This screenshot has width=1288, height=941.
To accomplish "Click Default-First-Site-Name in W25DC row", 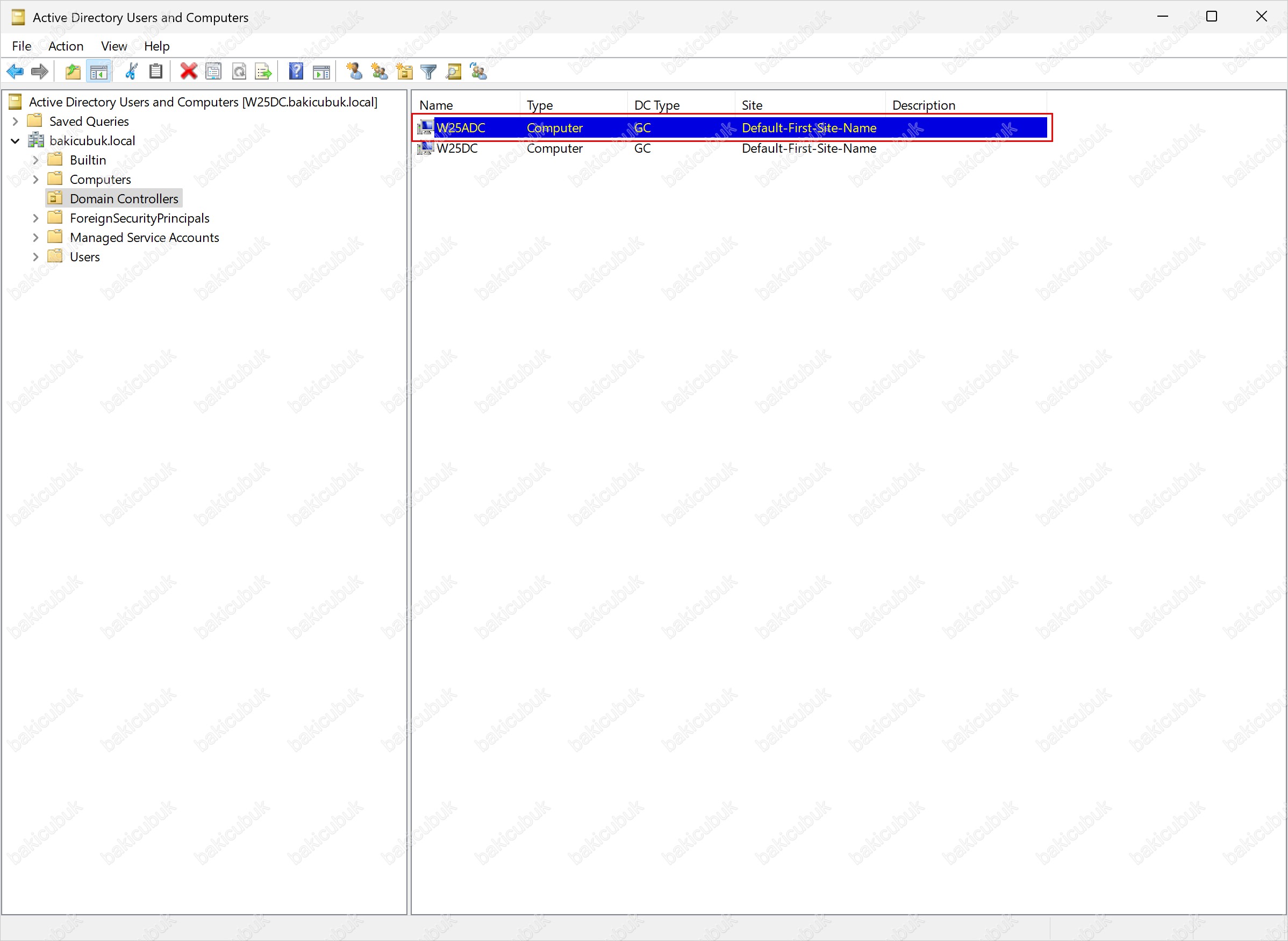I will 809,148.
